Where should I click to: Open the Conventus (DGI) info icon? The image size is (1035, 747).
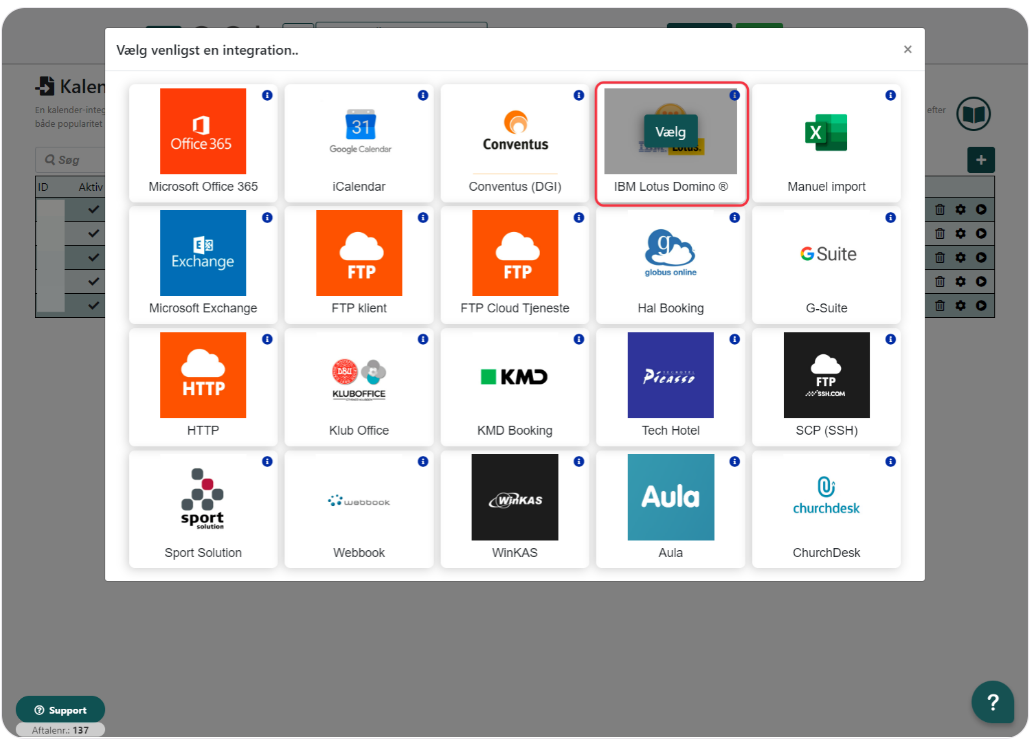click(x=579, y=95)
